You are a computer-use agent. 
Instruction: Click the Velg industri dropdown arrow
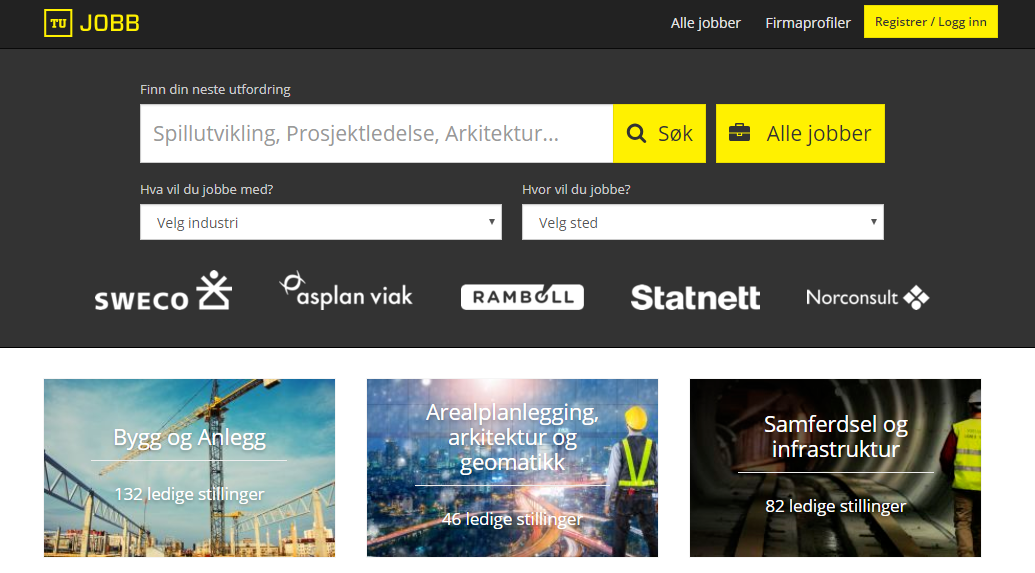point(491,222)
